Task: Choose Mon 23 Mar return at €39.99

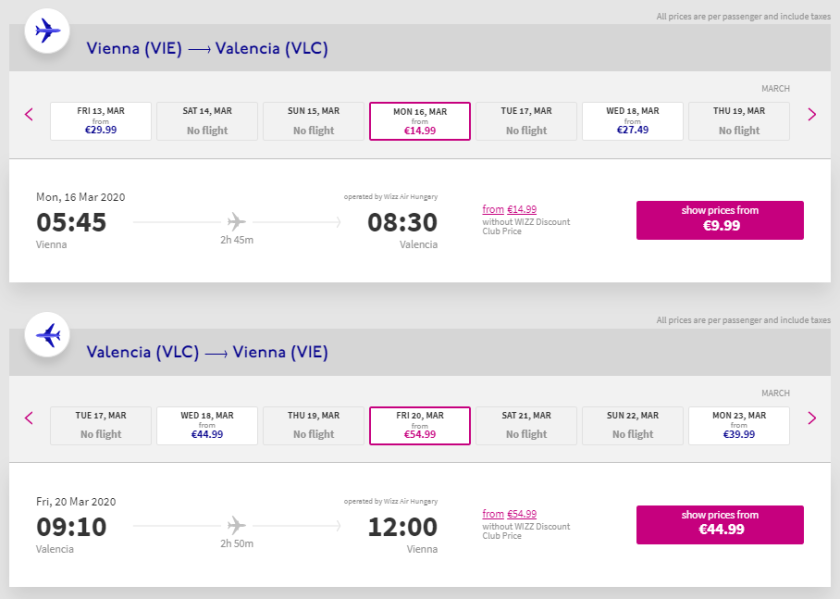Action: [x=738, y=425]
